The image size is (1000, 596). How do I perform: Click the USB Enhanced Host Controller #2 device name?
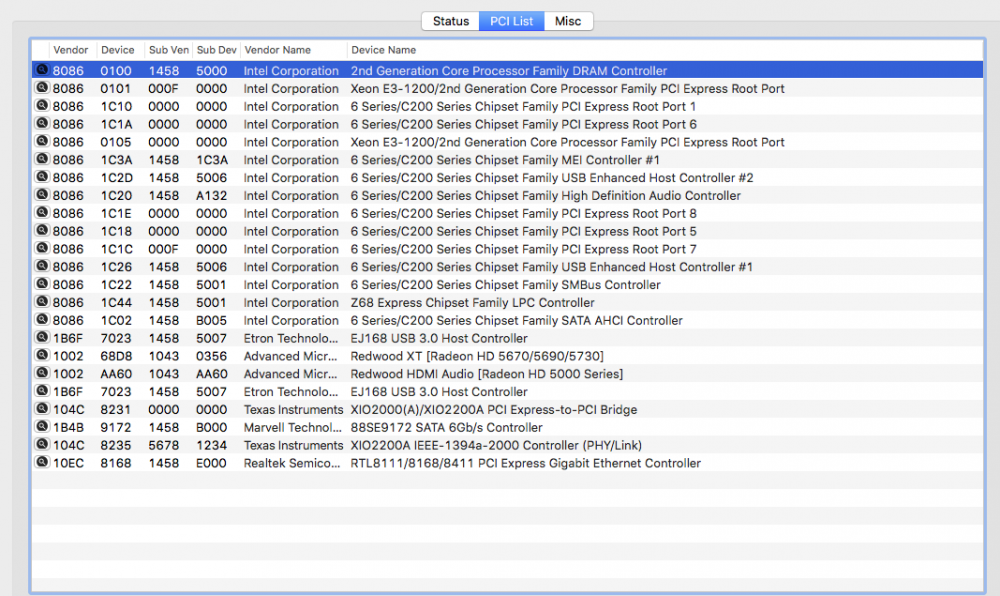[552, 178]
